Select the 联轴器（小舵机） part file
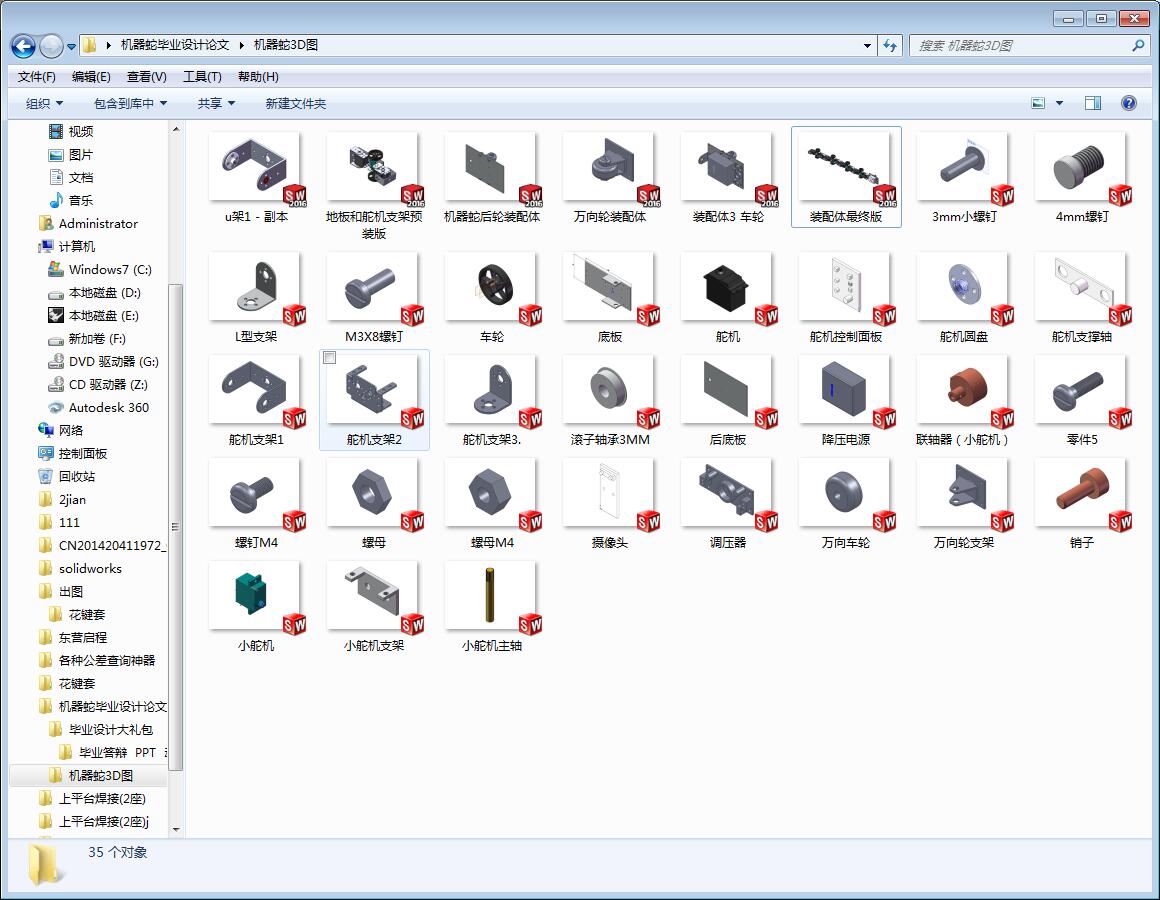1160x900 pixels. click(x=964, y=400)
